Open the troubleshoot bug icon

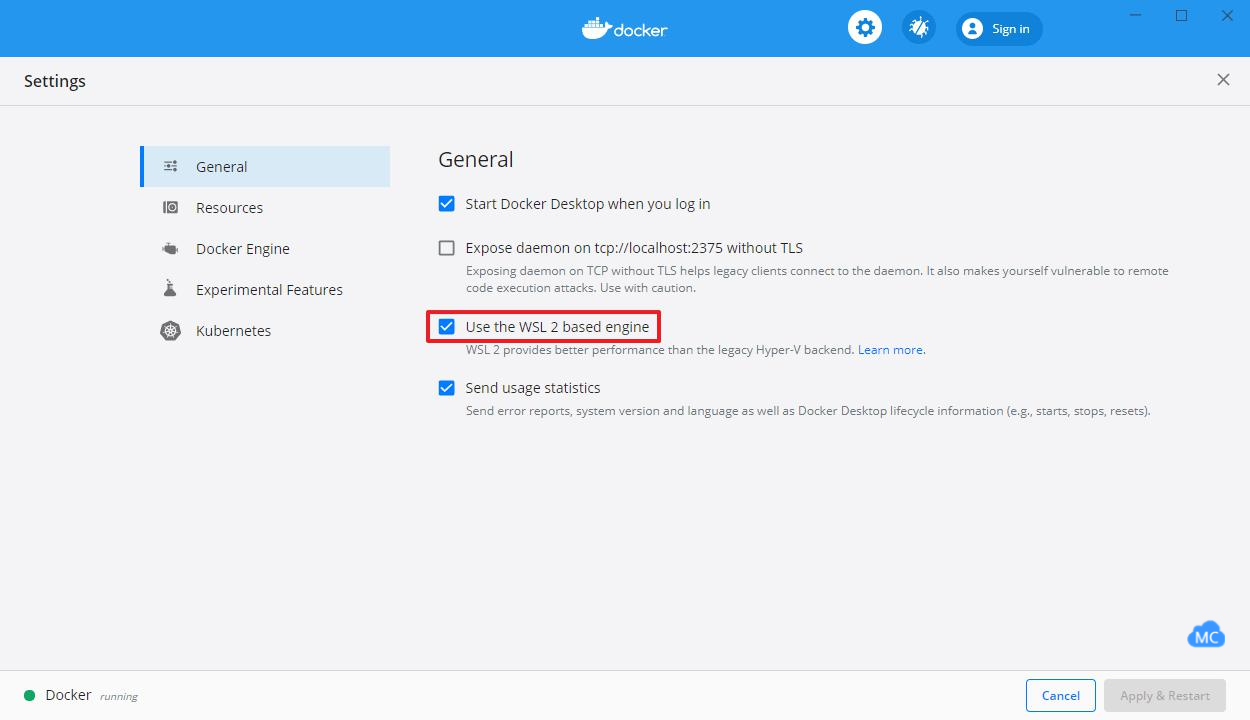[x=918, y=28]
